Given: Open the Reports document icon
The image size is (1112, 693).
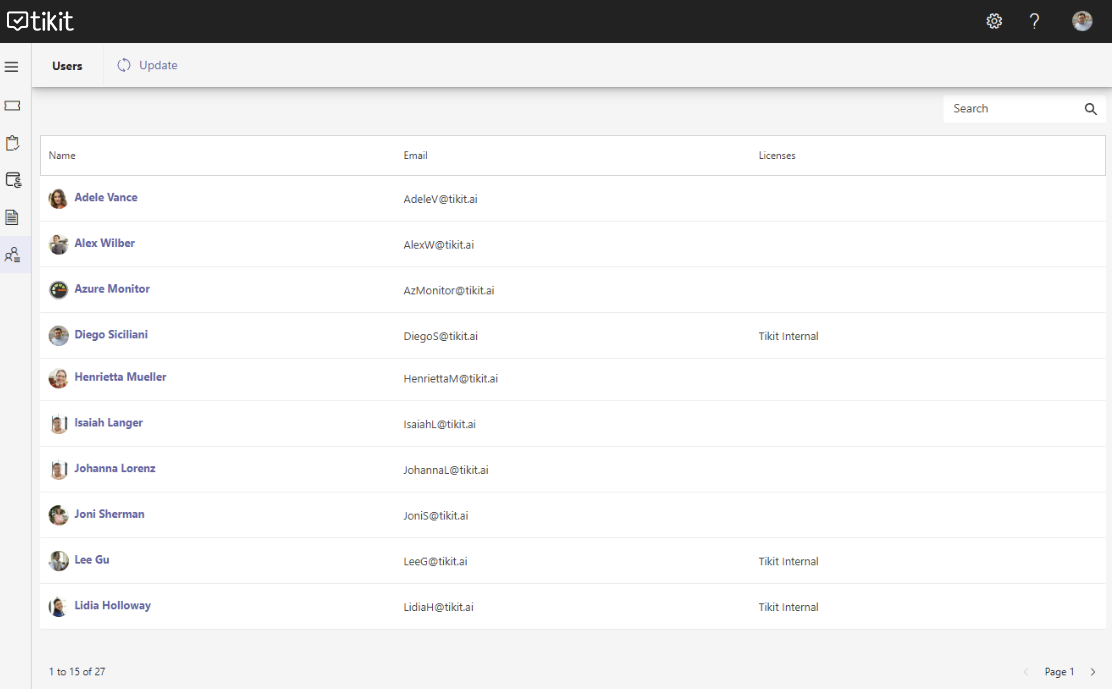Looking at the screenshot, I should [12, 216].
